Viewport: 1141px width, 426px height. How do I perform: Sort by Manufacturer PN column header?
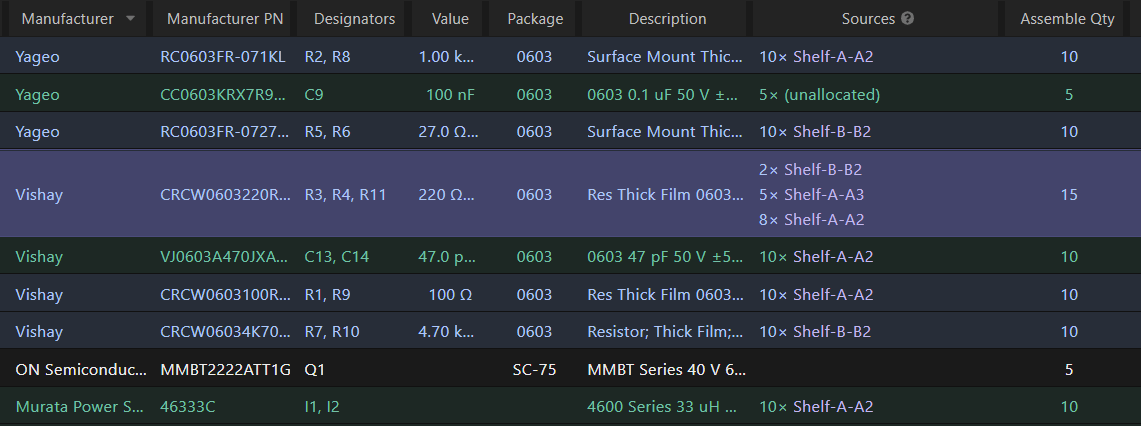(225, 19)
